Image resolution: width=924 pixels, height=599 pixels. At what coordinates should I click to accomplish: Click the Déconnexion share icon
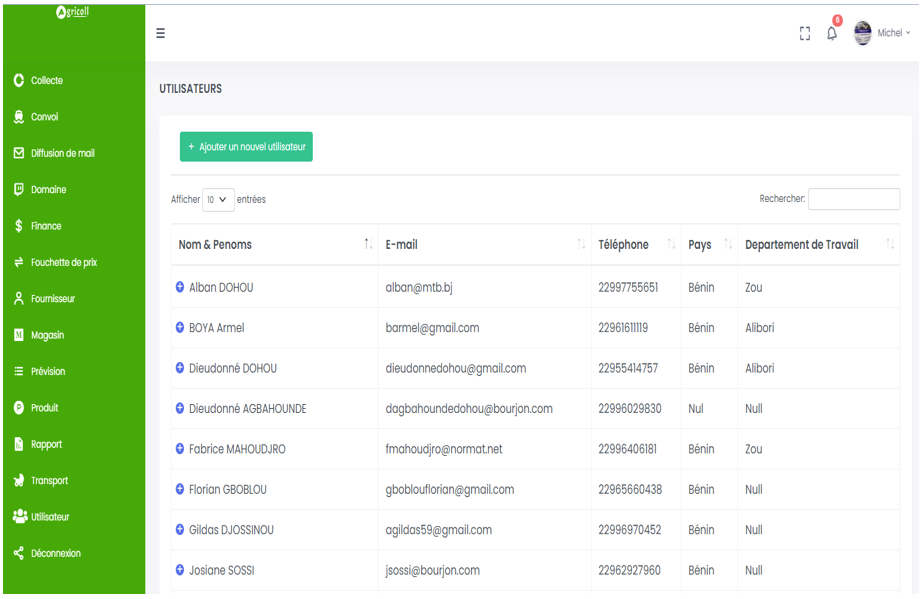(19, 553)
